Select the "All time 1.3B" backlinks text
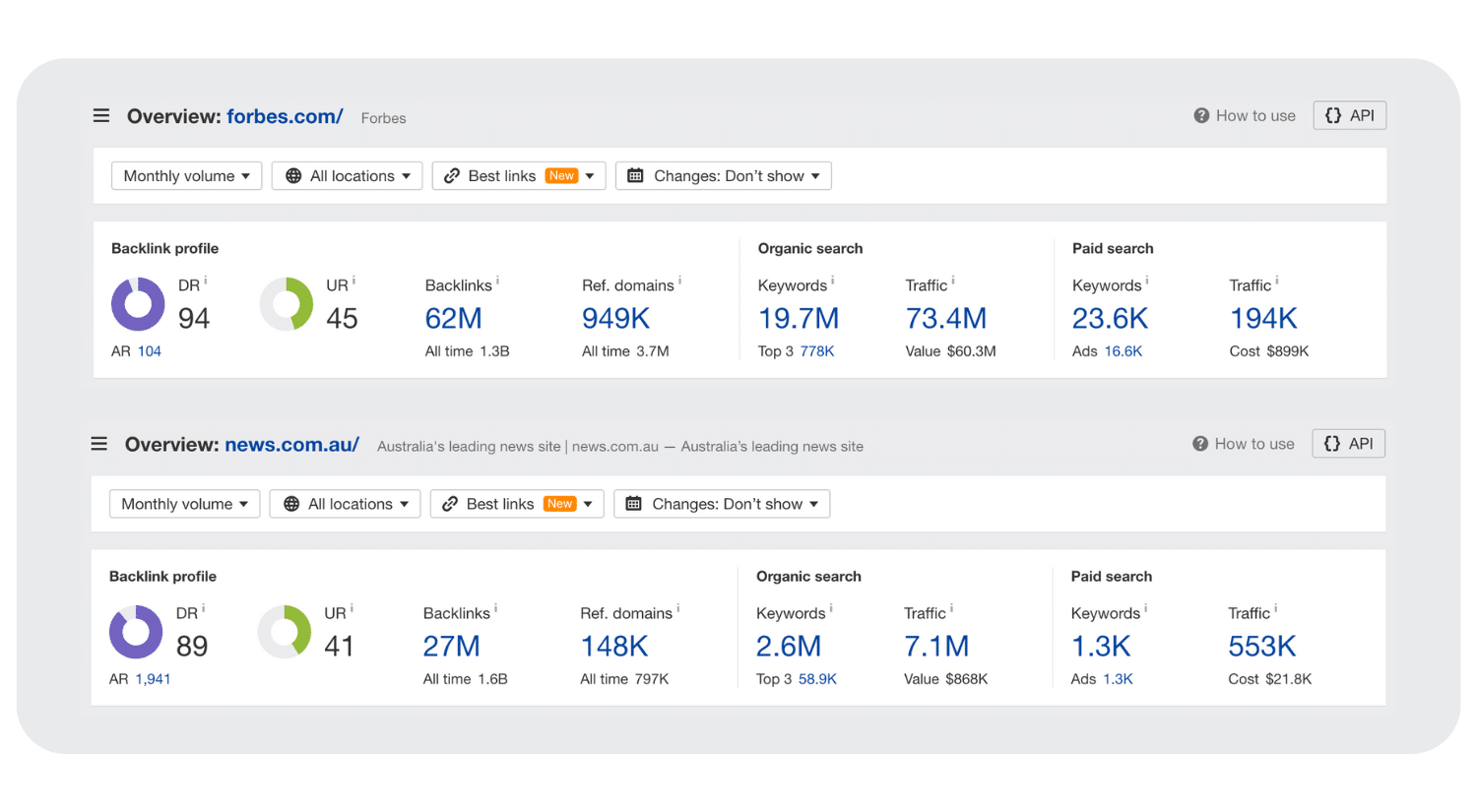 [x=468, y=351]
